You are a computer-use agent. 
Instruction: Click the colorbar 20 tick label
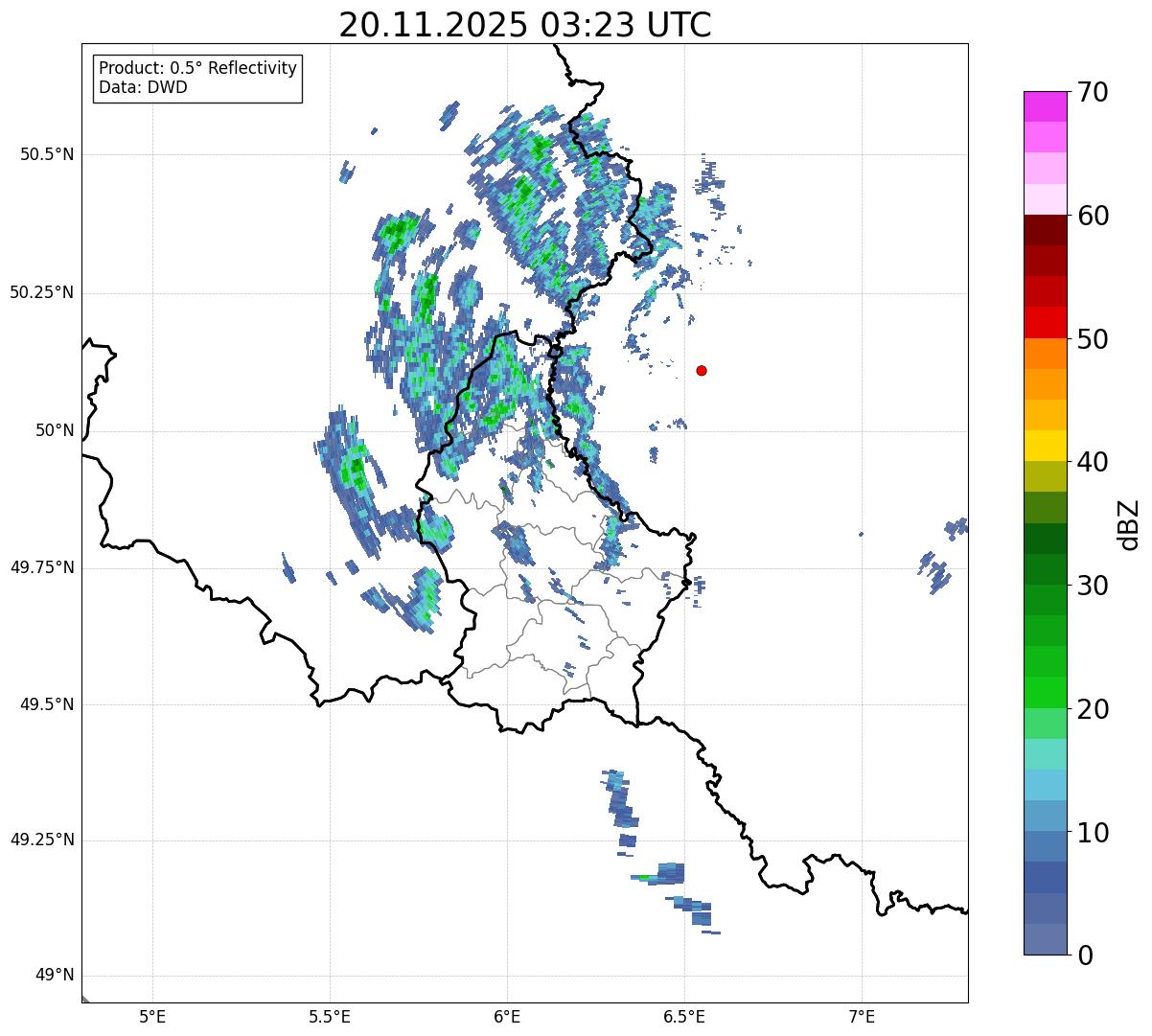pyautogui.click(x=1093, y=709)
